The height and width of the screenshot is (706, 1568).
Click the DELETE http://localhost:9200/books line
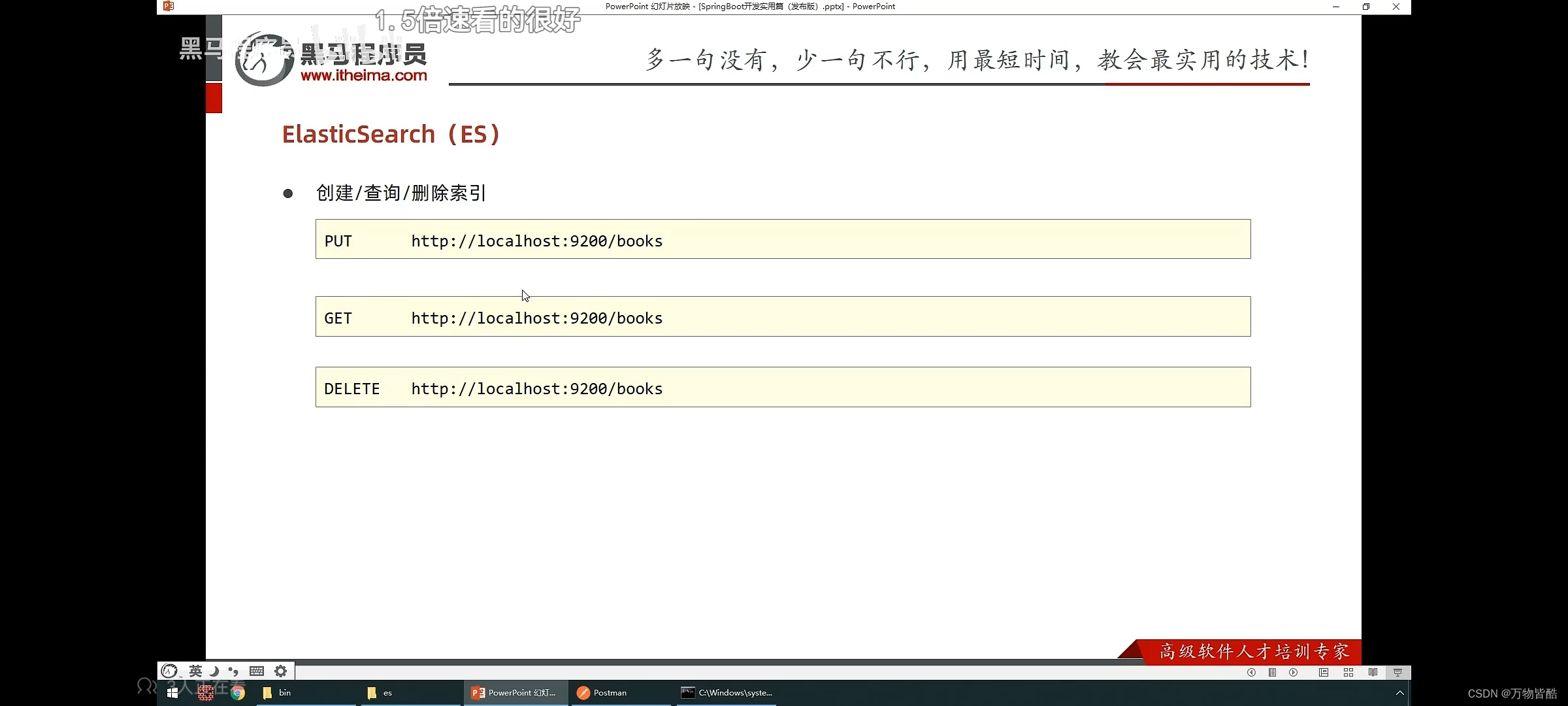click(x=783, y=387)
